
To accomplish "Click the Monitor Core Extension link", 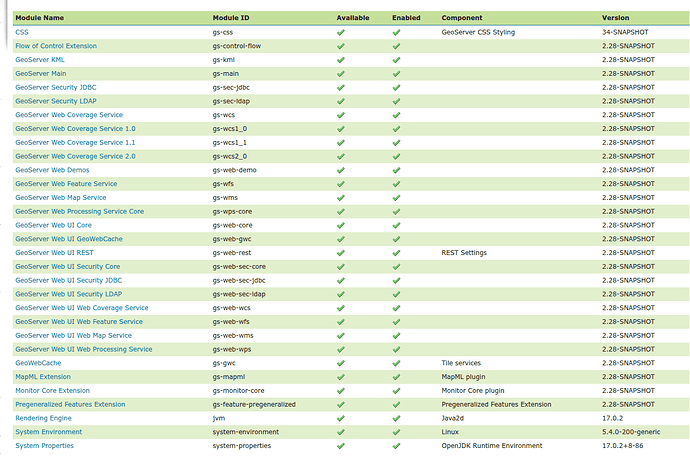I will [x=52, y=390].
